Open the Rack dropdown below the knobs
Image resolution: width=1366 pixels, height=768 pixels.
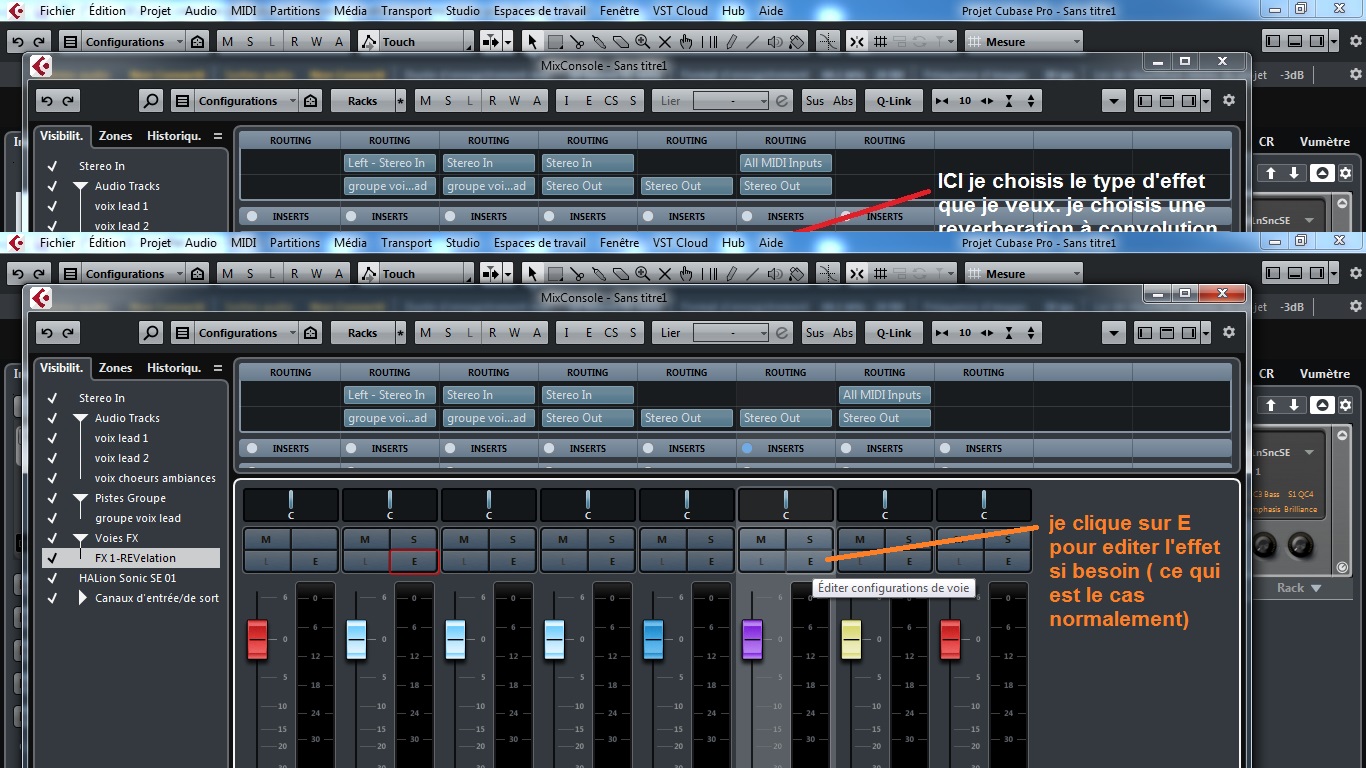point(1300,588)
